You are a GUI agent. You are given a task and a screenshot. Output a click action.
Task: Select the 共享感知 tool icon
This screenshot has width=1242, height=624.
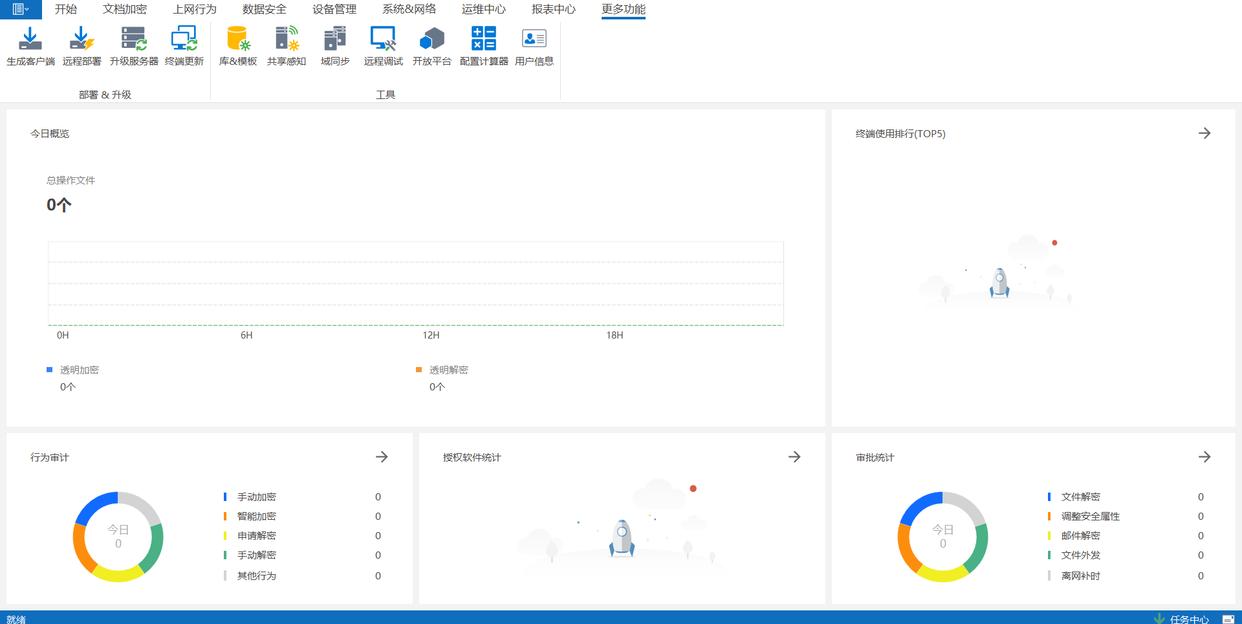(x=287, y=40)
